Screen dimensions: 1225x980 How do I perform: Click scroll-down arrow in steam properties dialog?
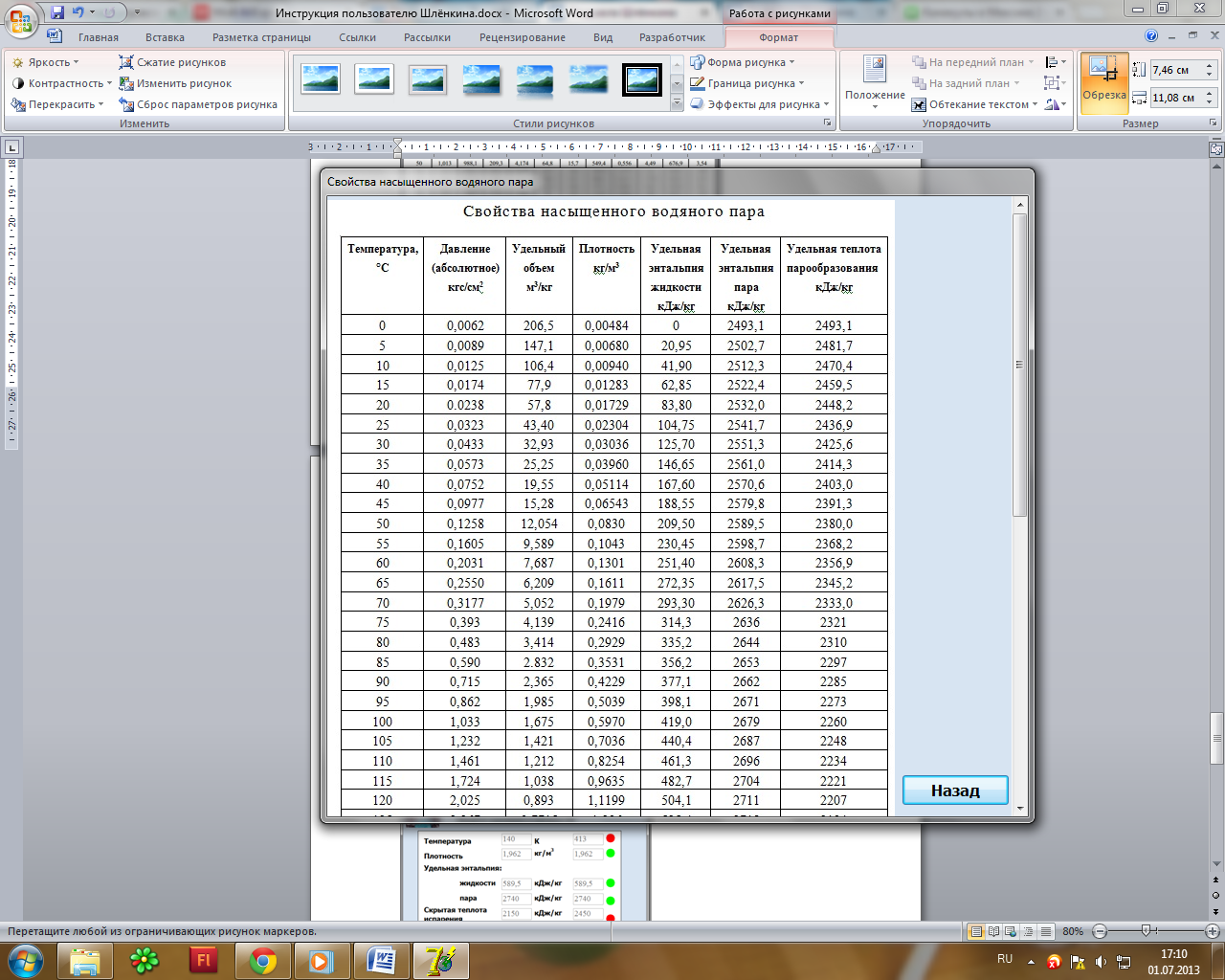1020,809
